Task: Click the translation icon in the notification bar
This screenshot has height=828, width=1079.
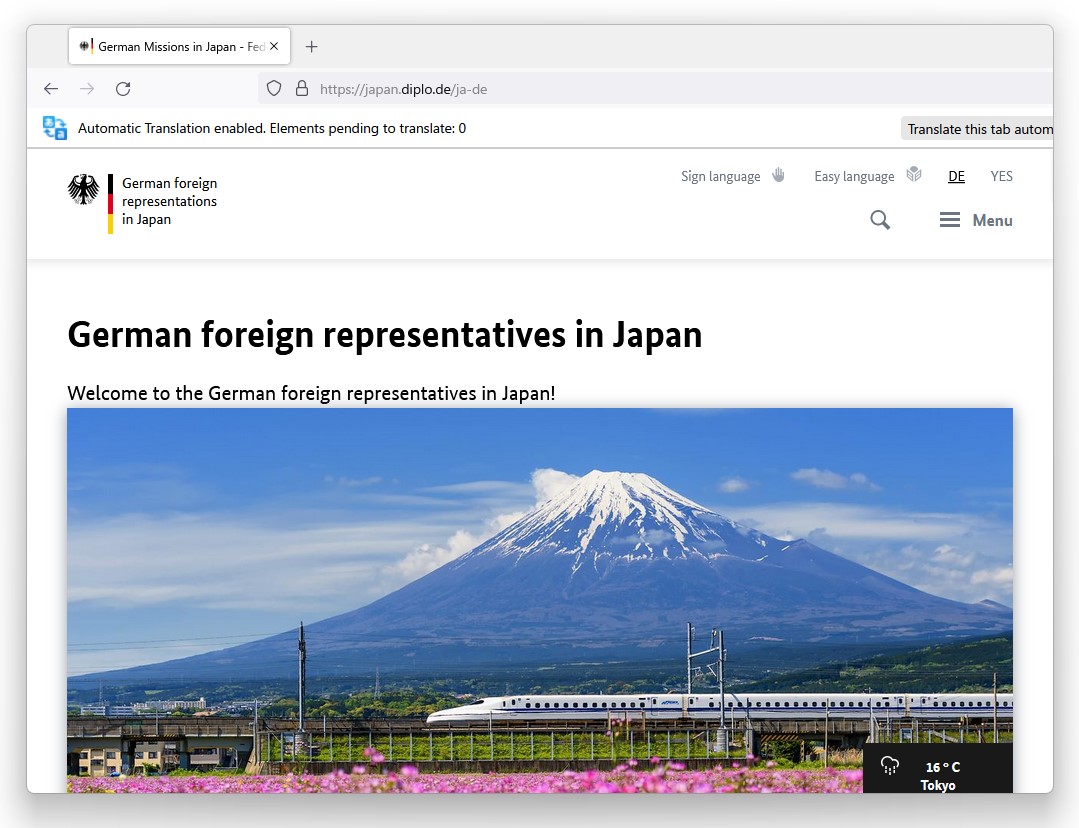Action: click(55, 127)
